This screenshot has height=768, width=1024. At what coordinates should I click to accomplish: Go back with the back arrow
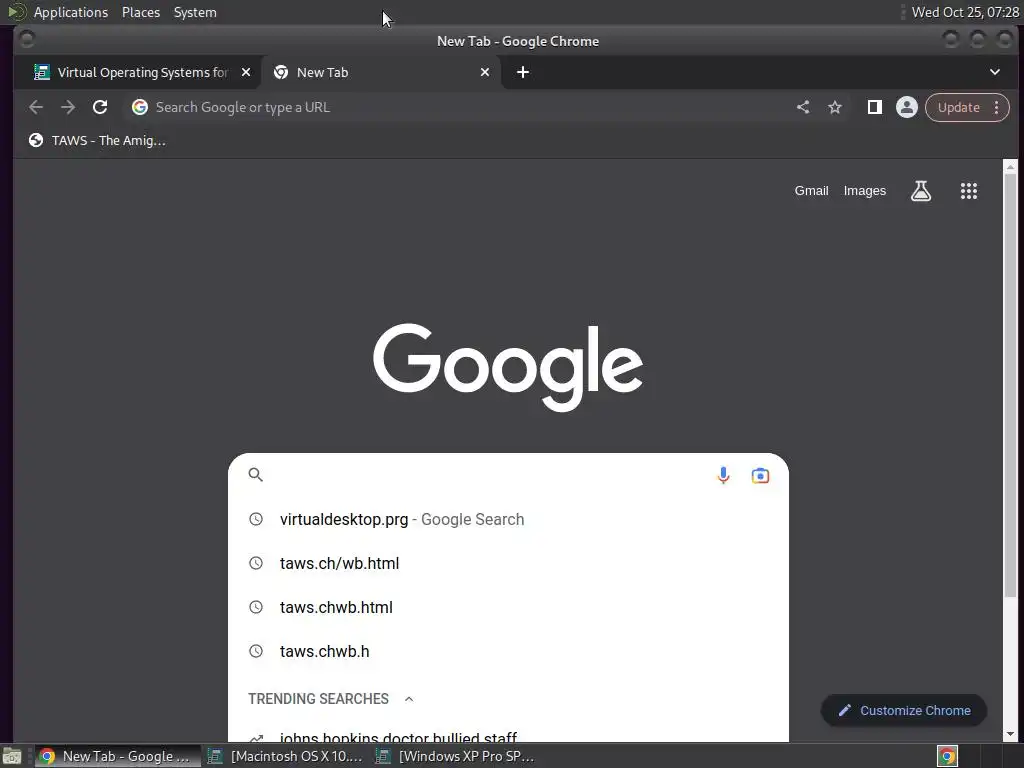(x=36, y=107)
